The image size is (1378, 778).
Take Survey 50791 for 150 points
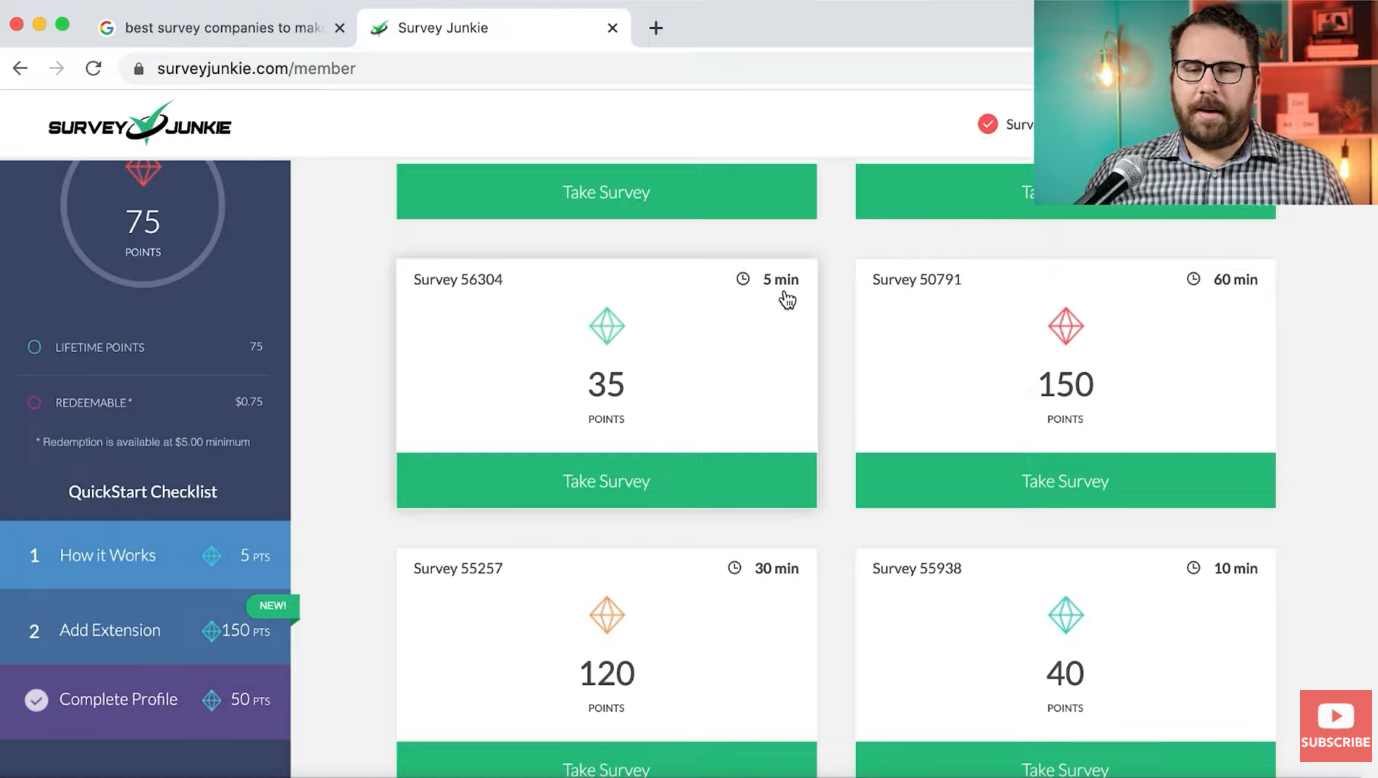[1065, 481]
